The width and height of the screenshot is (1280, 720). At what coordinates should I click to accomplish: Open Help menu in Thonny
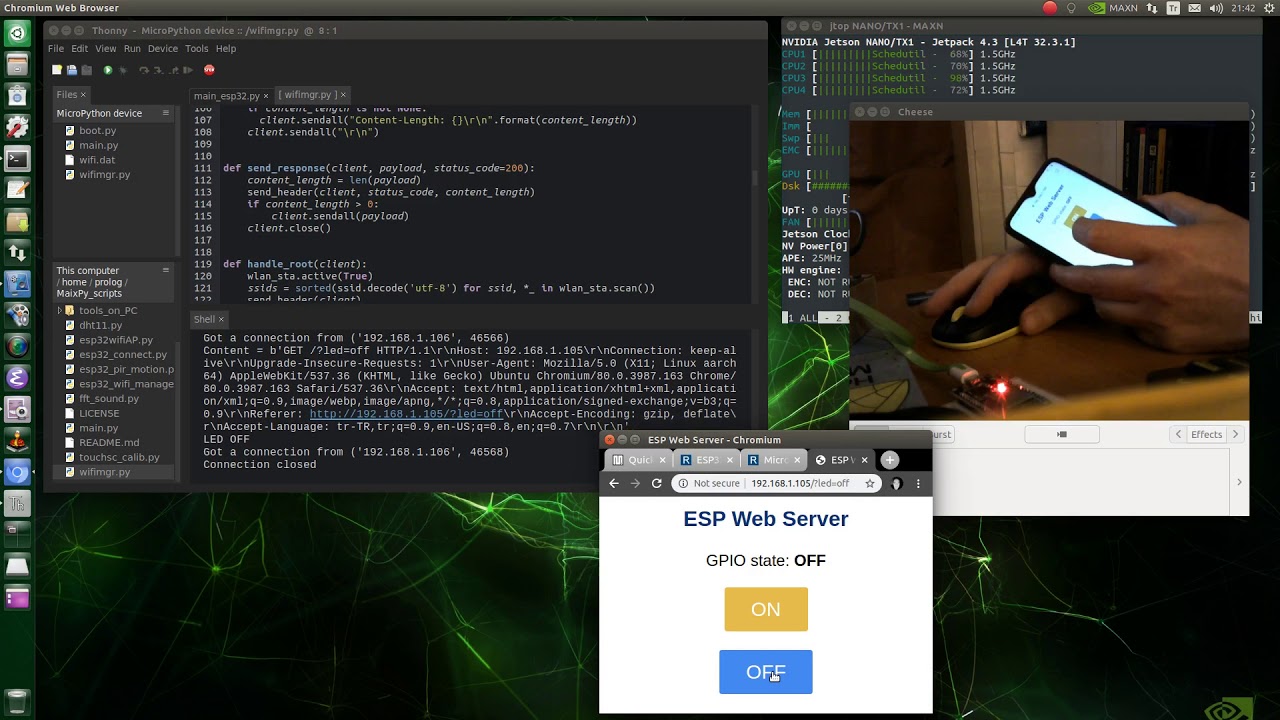click(x=226, y=48)
